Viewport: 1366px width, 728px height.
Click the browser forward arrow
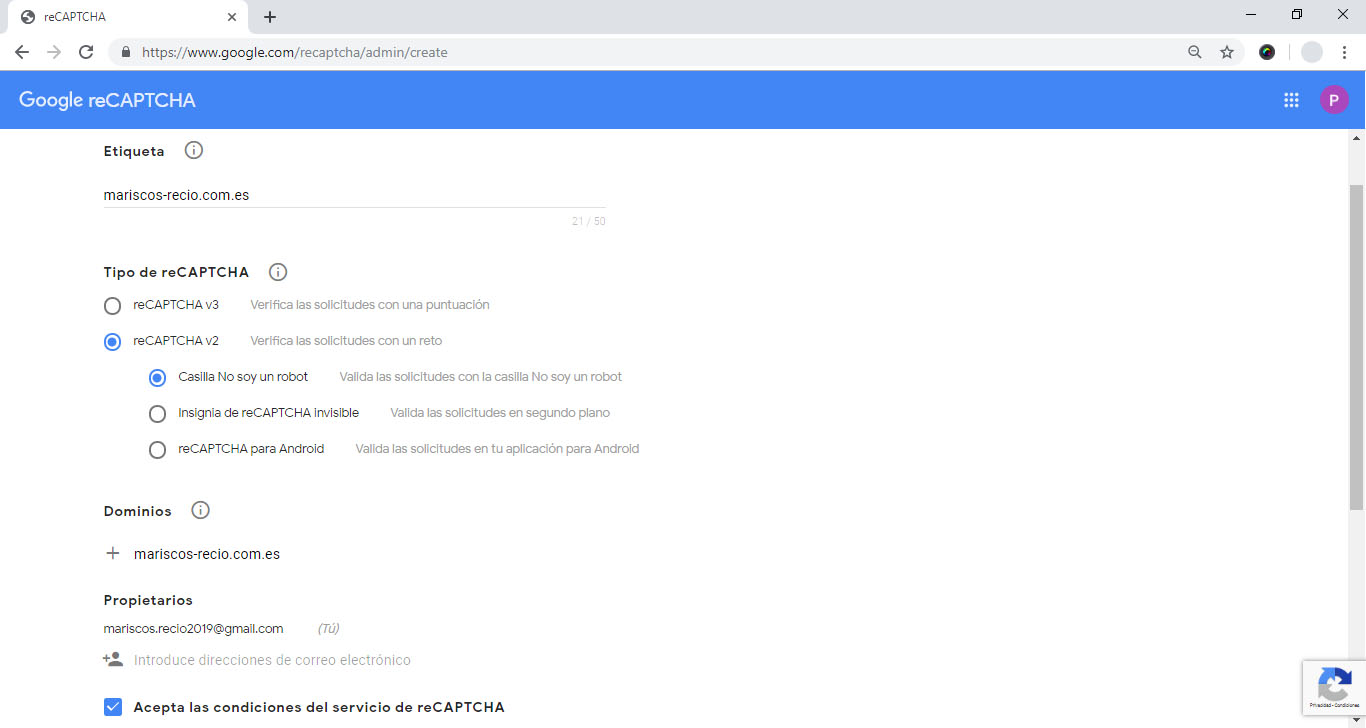coord(54,52)
